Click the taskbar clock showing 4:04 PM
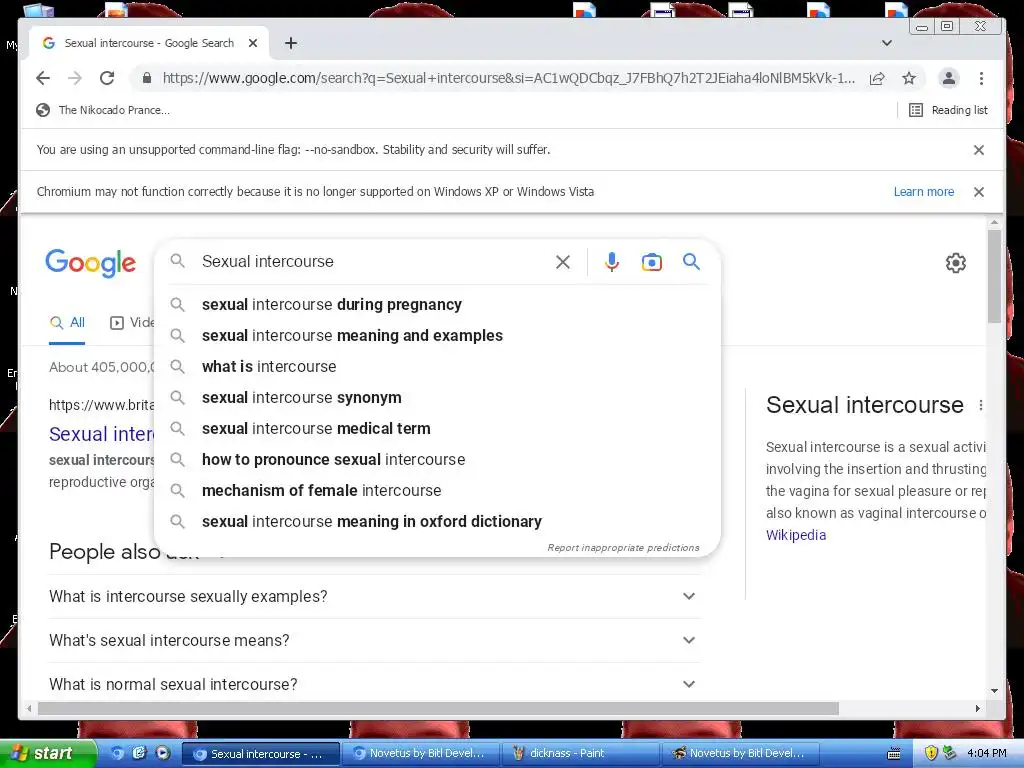1024x768 pixels. [987, 754]
